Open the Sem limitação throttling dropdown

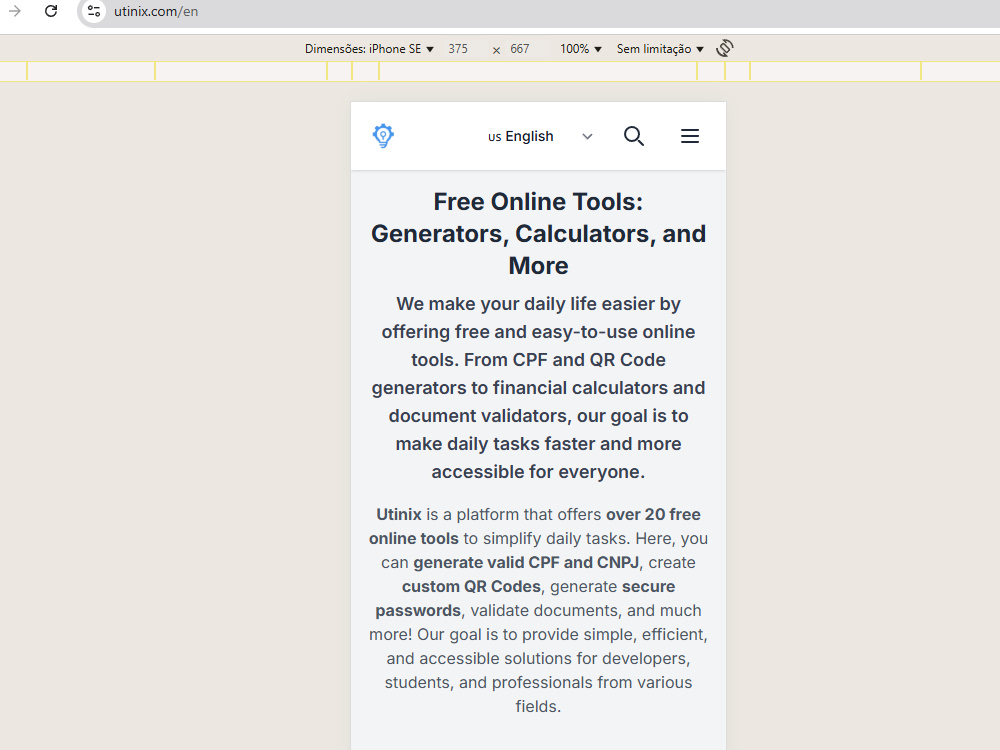tap(660, 49)
